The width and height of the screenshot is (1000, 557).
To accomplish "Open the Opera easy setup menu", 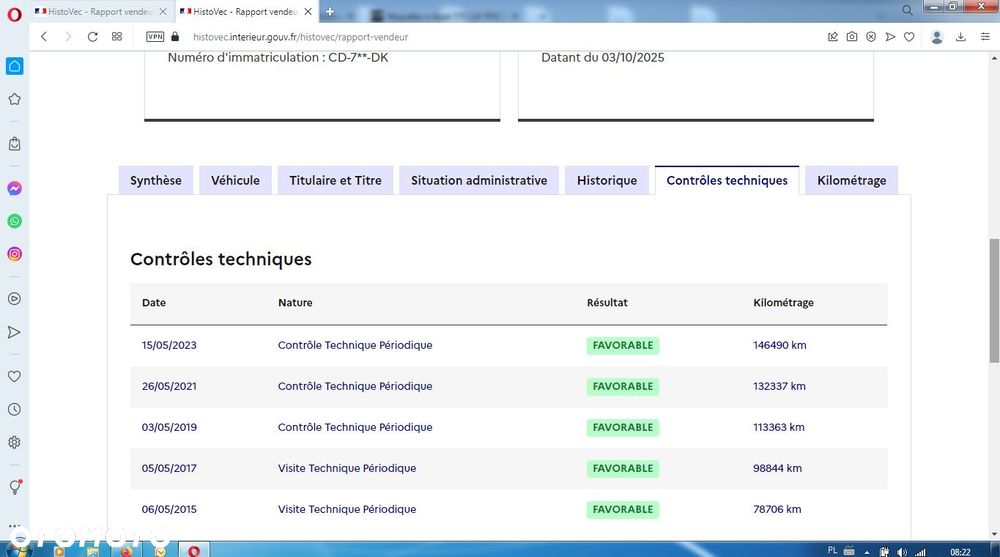I will coord(985,37).
